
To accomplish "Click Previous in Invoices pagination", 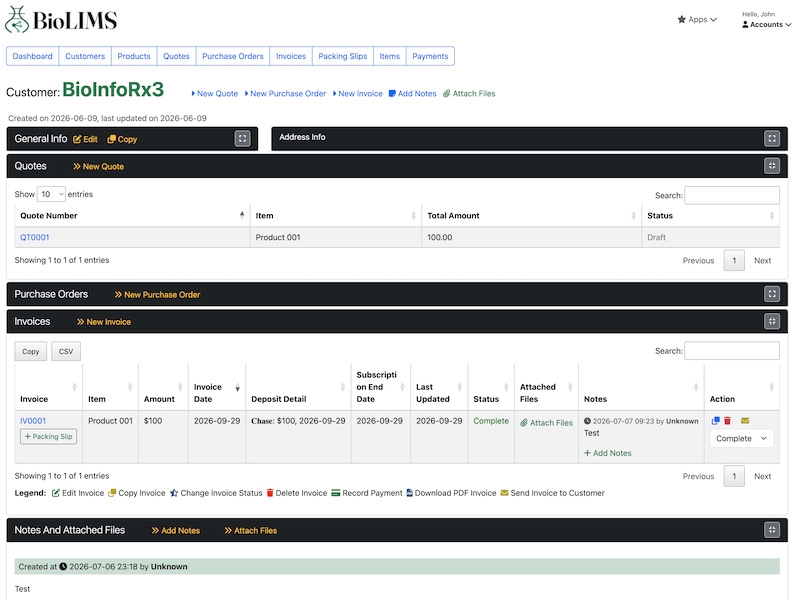I will [698, 476].
